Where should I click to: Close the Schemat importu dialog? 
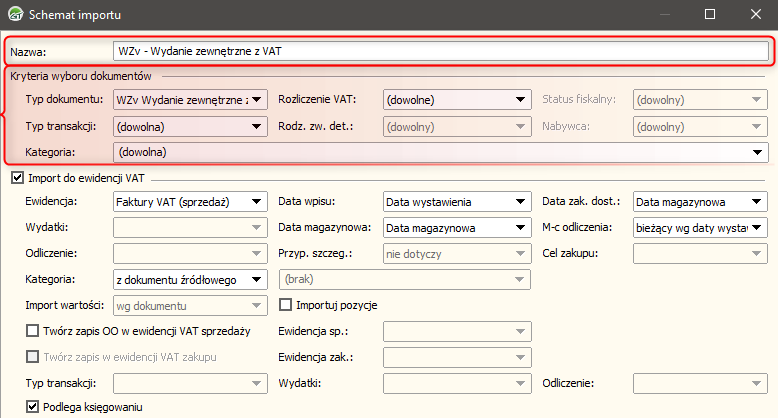tap(755, 14)
